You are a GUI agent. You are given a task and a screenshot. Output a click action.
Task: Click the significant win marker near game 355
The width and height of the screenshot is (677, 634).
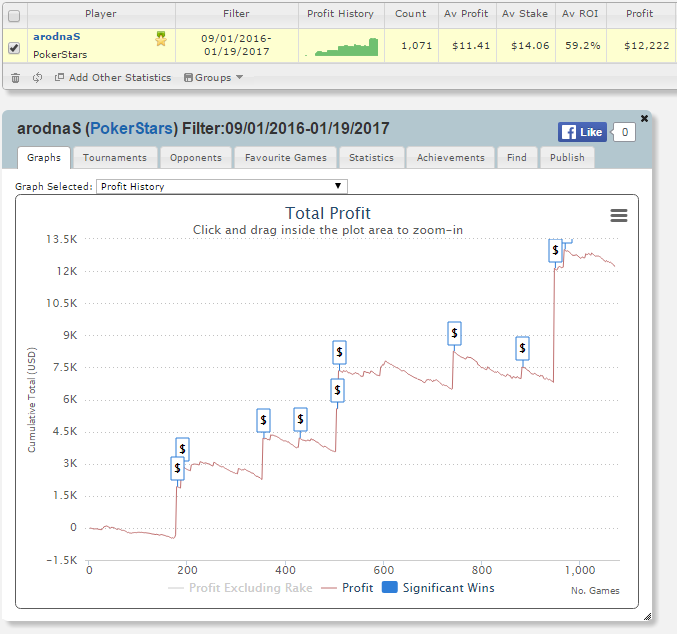[x=263, y=420]
